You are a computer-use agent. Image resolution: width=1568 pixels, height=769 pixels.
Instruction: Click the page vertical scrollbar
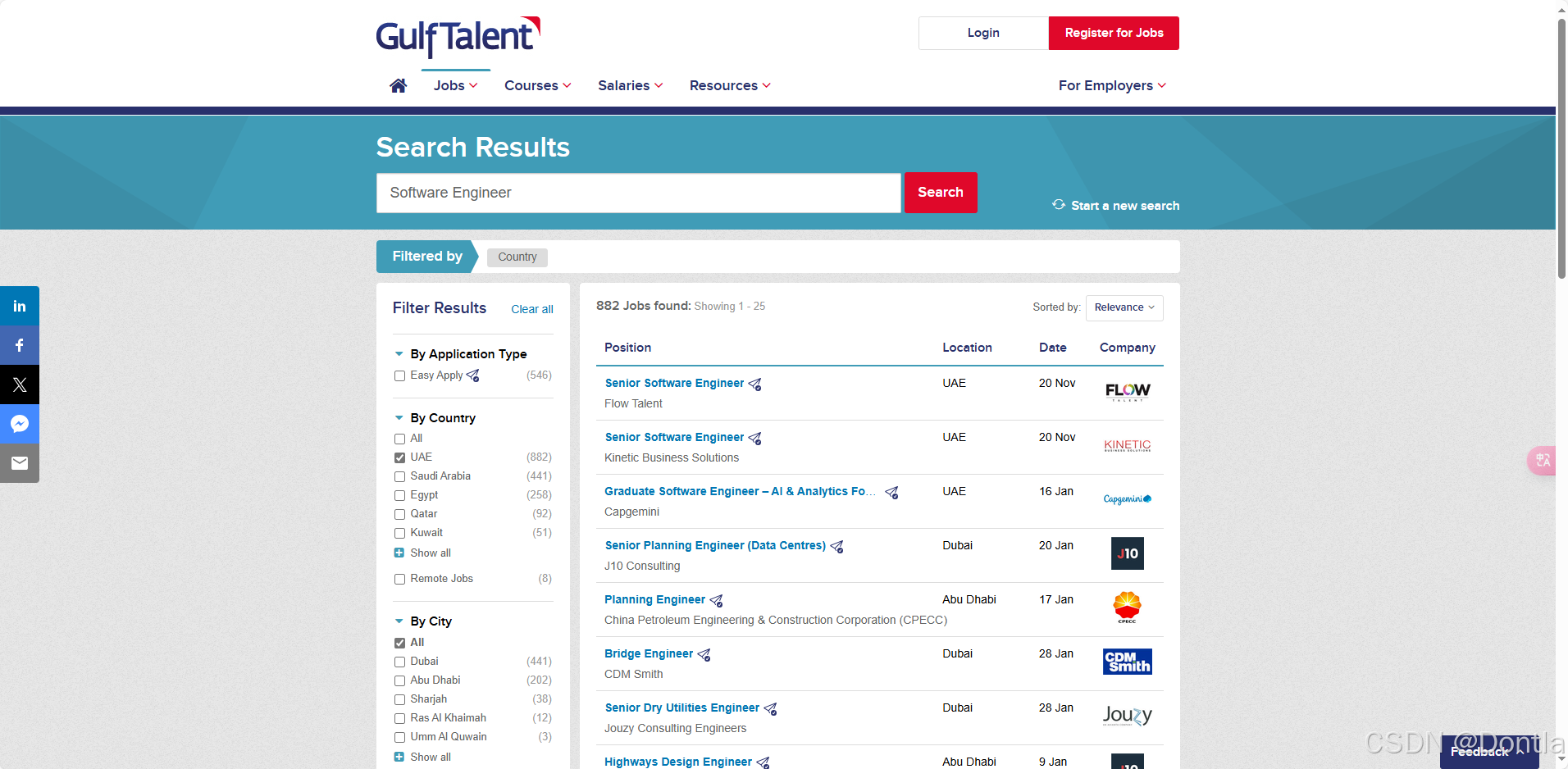(x=1561, y=148)
